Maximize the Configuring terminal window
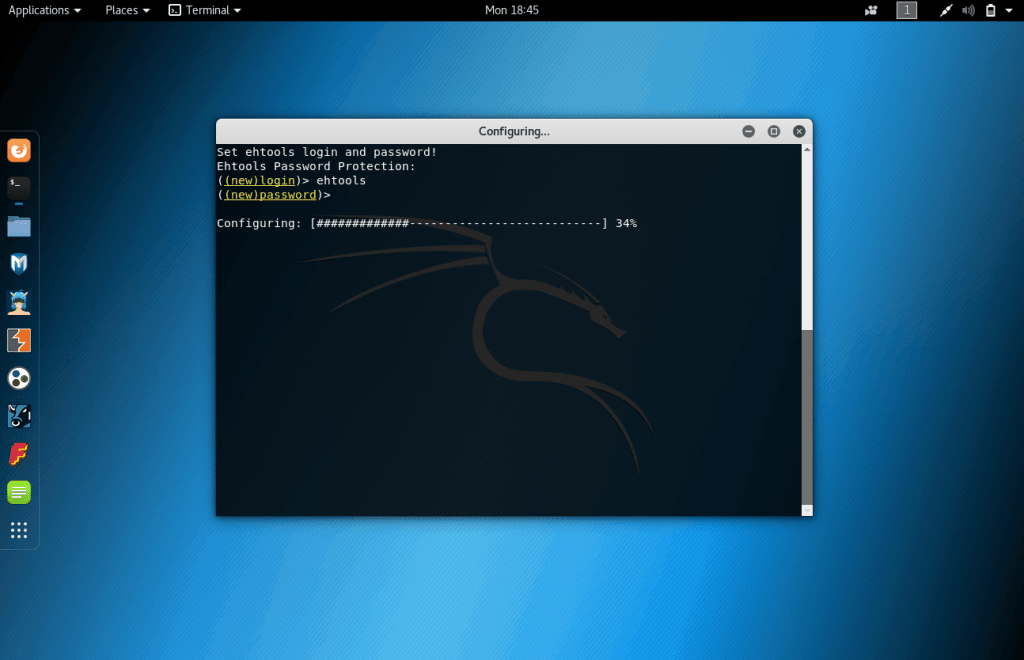Image resolution: width=1024 pixels, height=660 pixels. [x=774, y=131]
